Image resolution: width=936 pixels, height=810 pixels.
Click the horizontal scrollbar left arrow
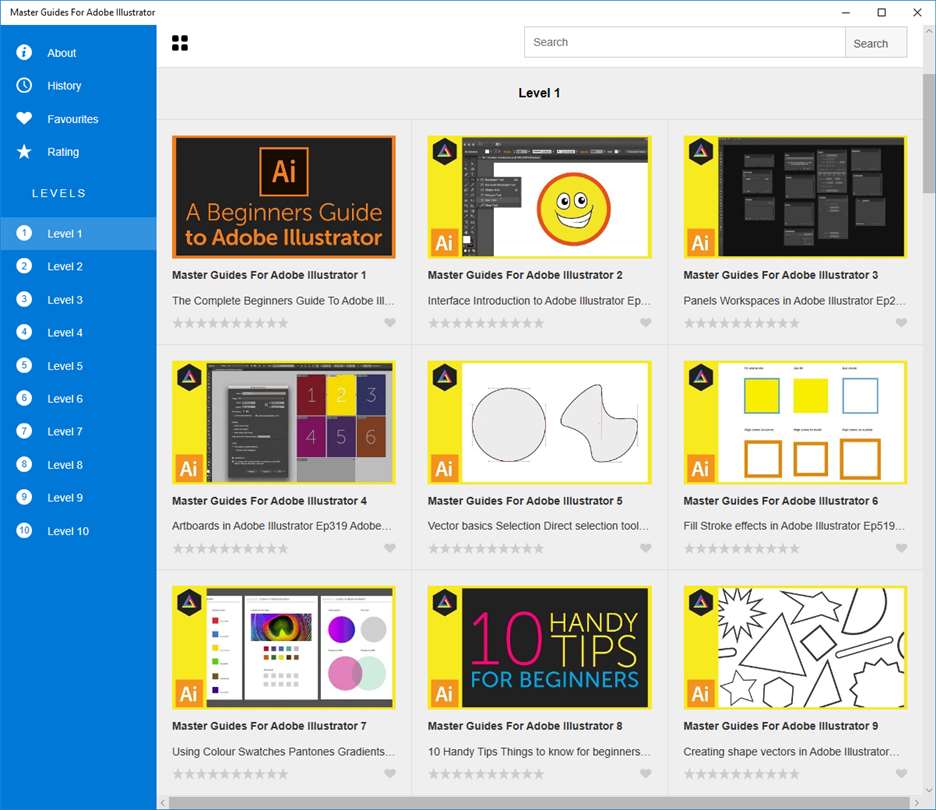pyautogui.click(x=163, y=803)
